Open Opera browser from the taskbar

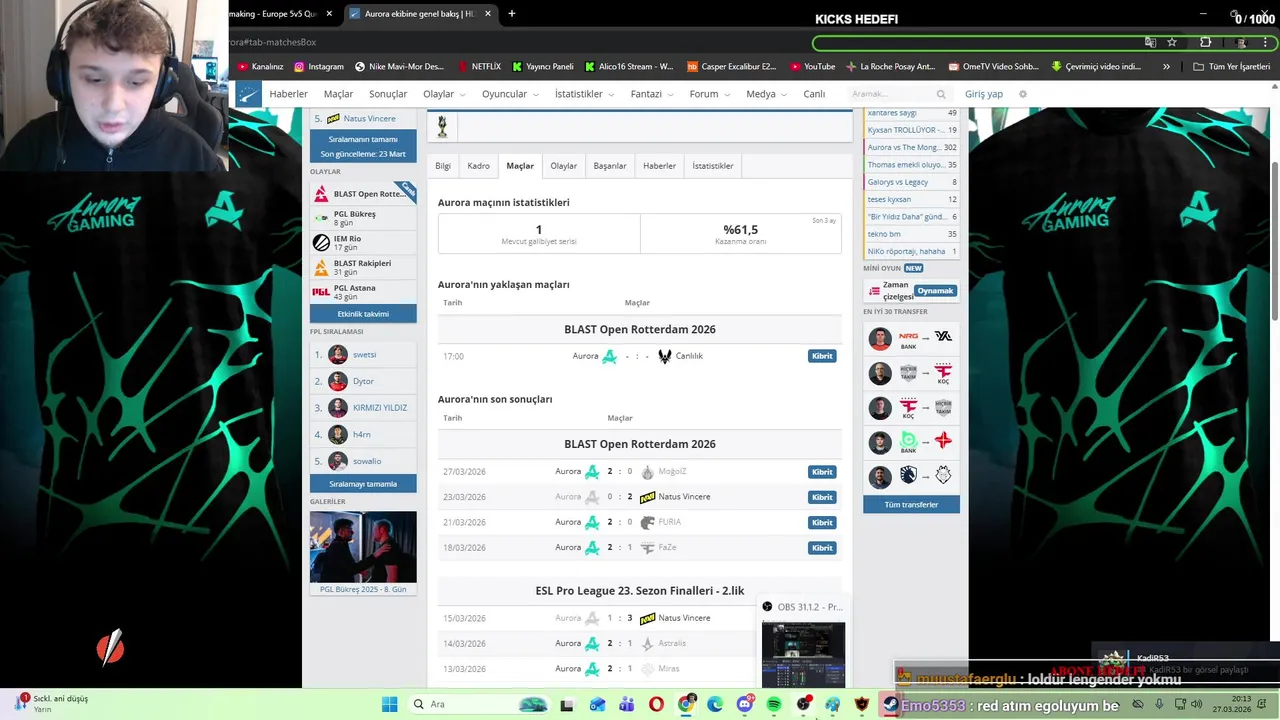point(656,704)
